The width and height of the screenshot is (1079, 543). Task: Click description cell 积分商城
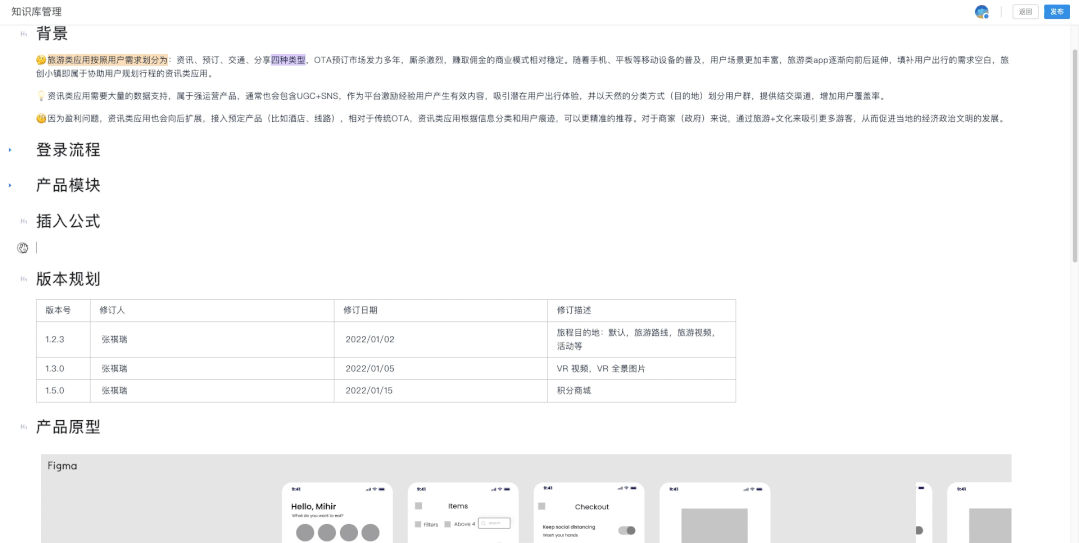pos(641,390)
